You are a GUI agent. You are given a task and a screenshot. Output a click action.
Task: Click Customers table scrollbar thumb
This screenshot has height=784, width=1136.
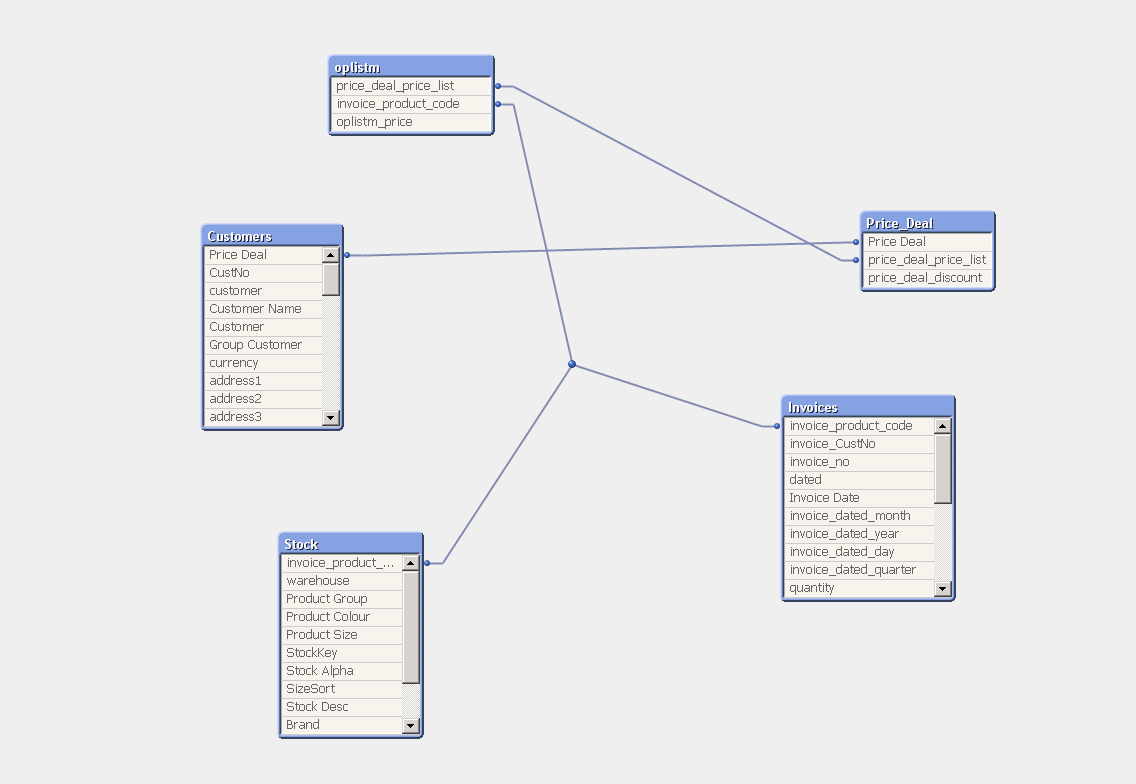(330, 279)
